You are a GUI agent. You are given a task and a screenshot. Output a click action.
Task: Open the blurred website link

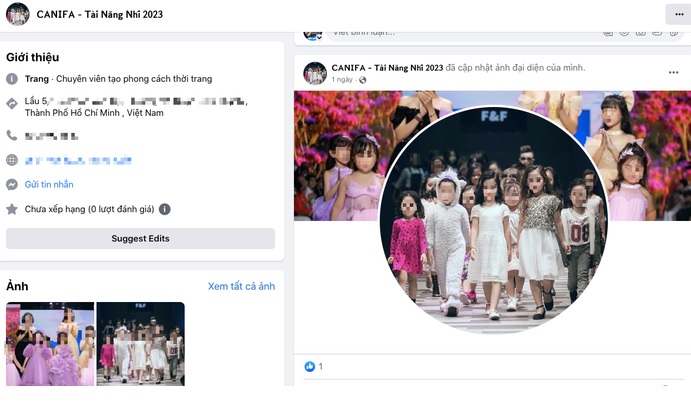point(78,160)
